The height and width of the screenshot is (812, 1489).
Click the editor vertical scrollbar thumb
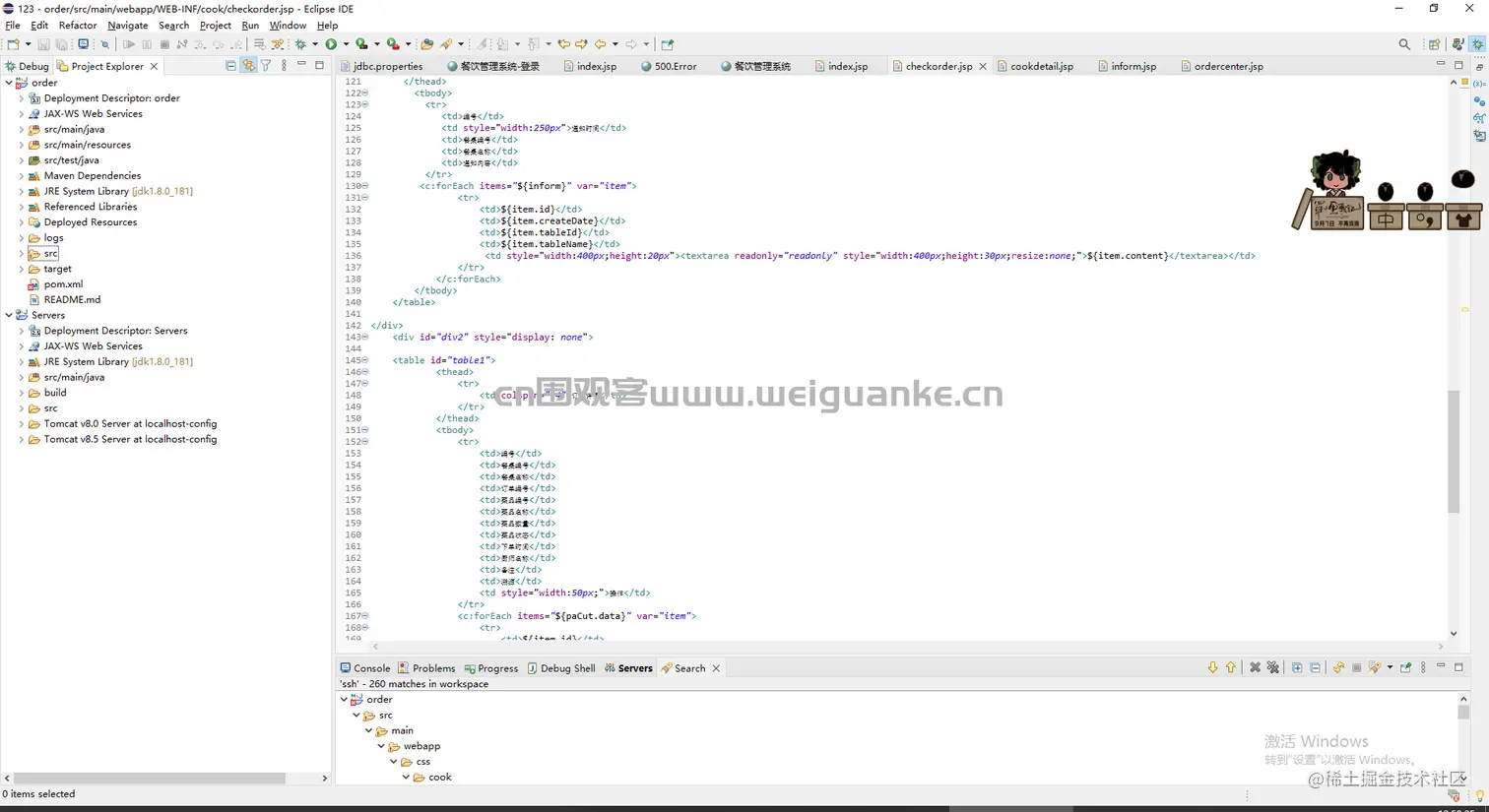point(1454,452)
